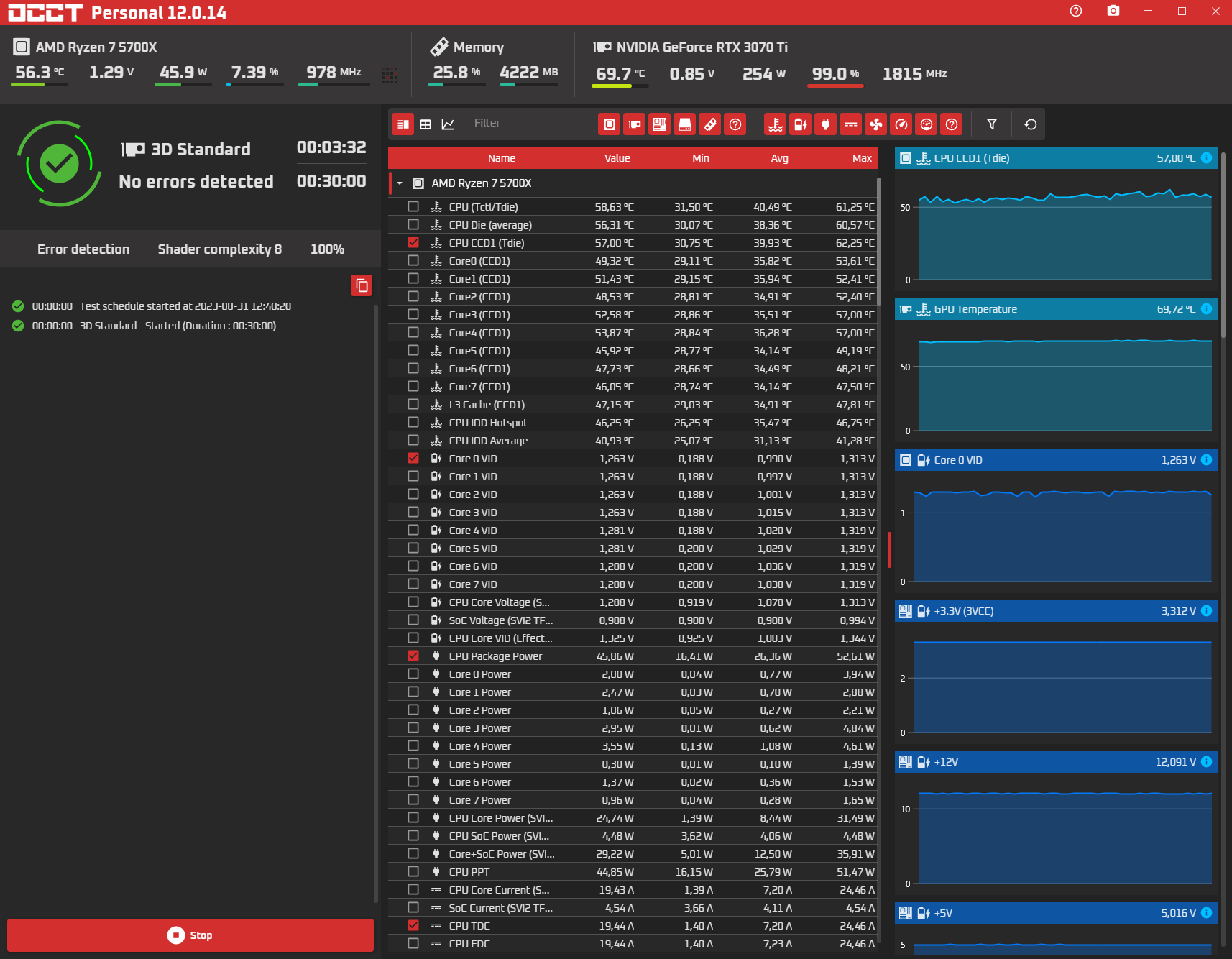Stop the running 3D Standard test

pyautogui.click(x=190, y=935)
